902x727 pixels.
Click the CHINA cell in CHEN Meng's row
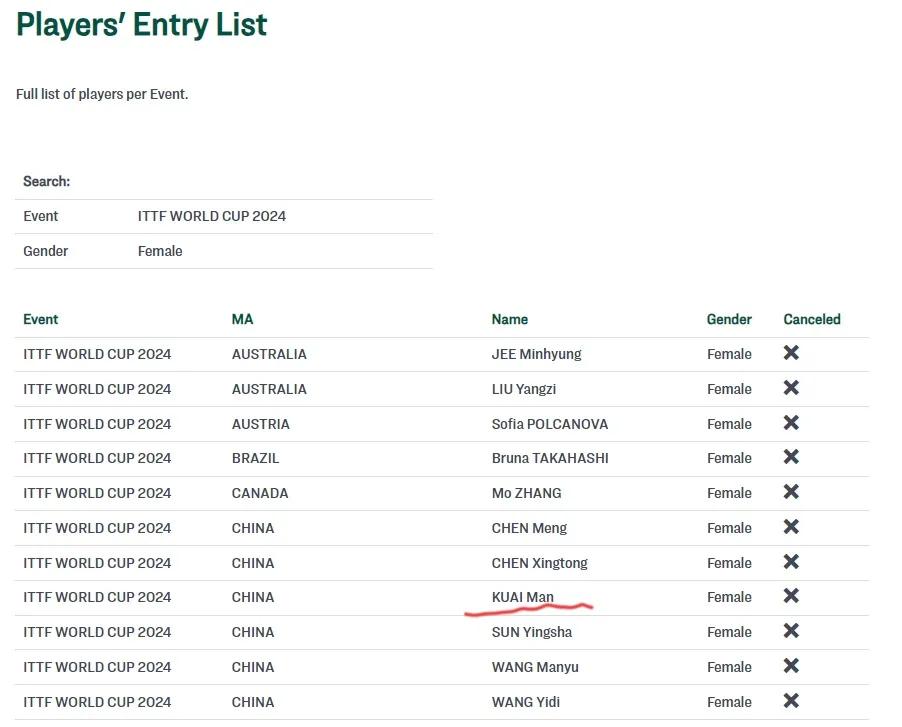(x=253, y=529)
